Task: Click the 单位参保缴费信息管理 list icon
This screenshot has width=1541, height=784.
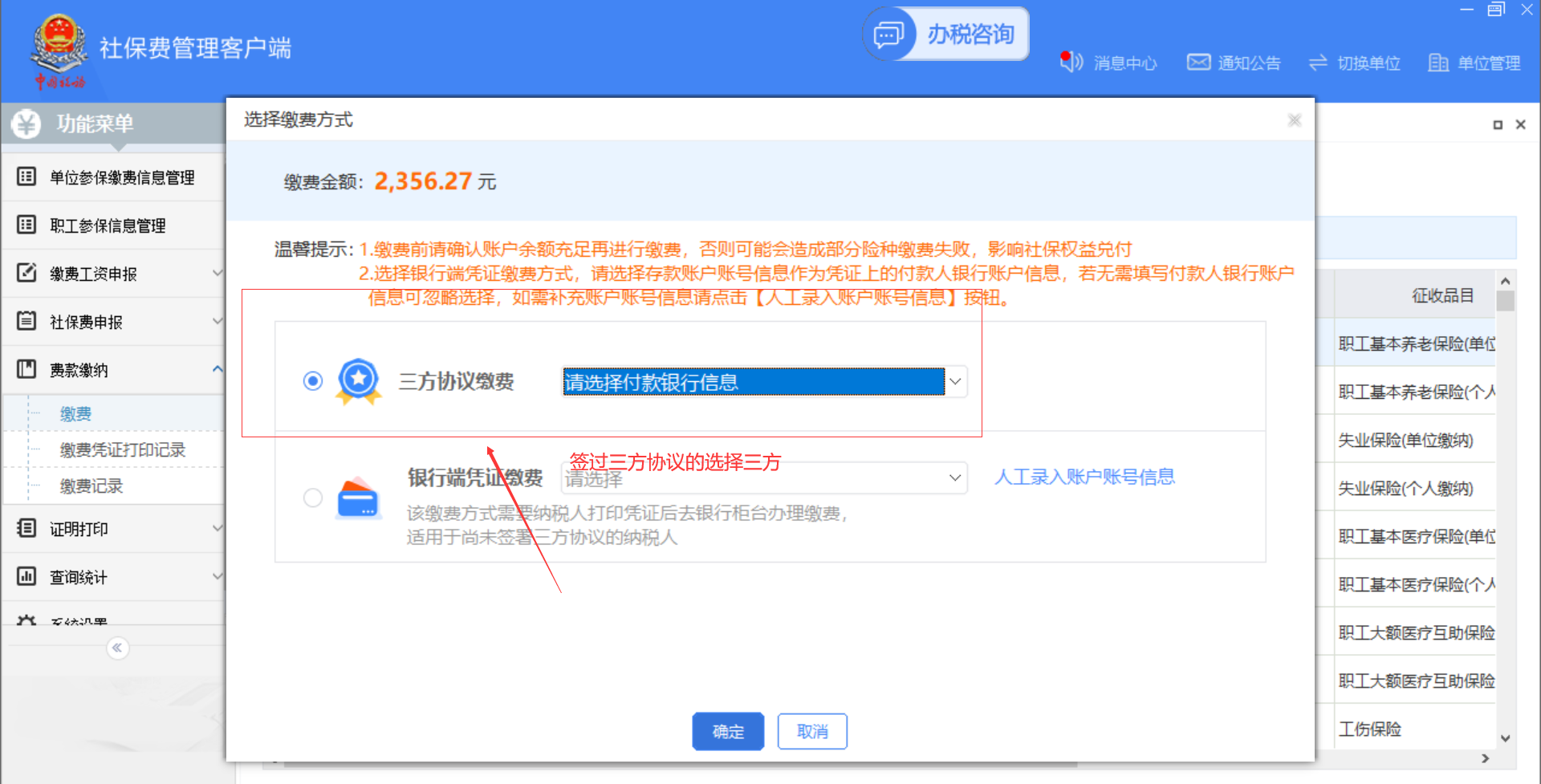Action: tap(26, 177)
